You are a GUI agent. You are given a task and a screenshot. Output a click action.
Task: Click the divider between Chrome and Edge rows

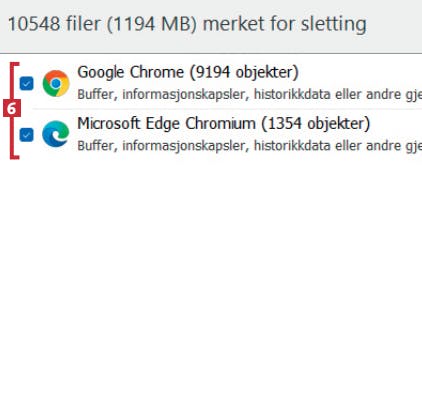(227, 109)
